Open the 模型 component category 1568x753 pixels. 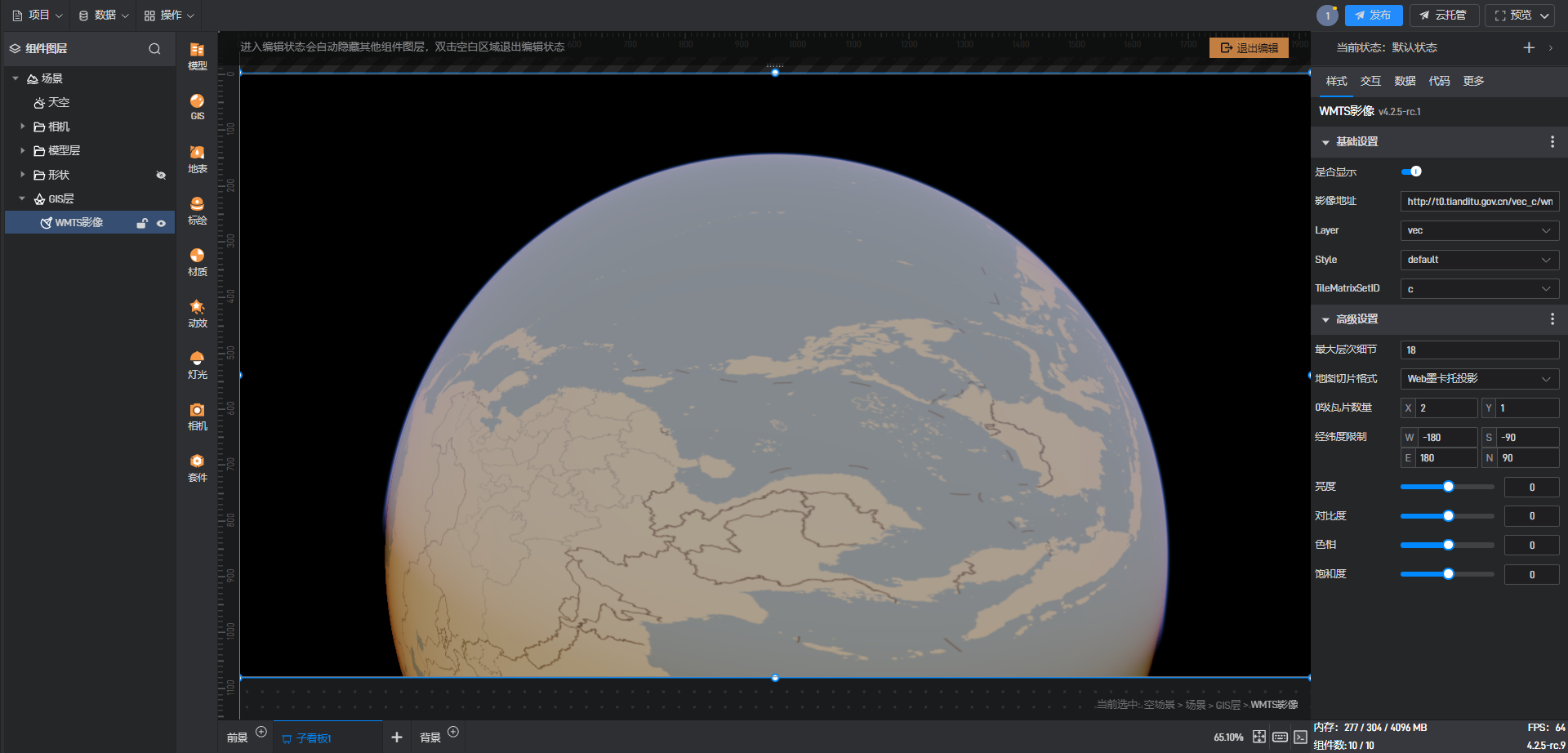pos(197,56)
